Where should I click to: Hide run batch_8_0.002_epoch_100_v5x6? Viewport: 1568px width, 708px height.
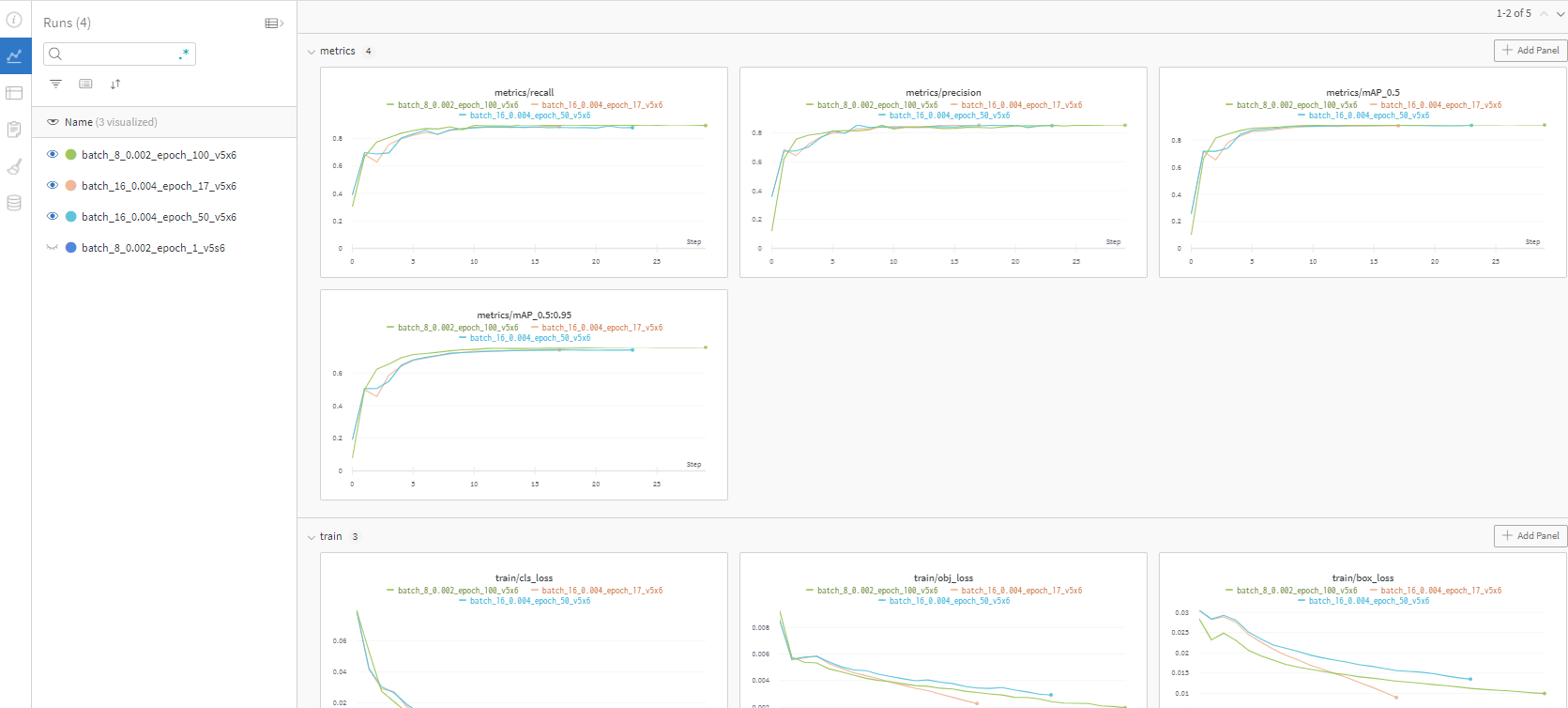pos(53,154)
